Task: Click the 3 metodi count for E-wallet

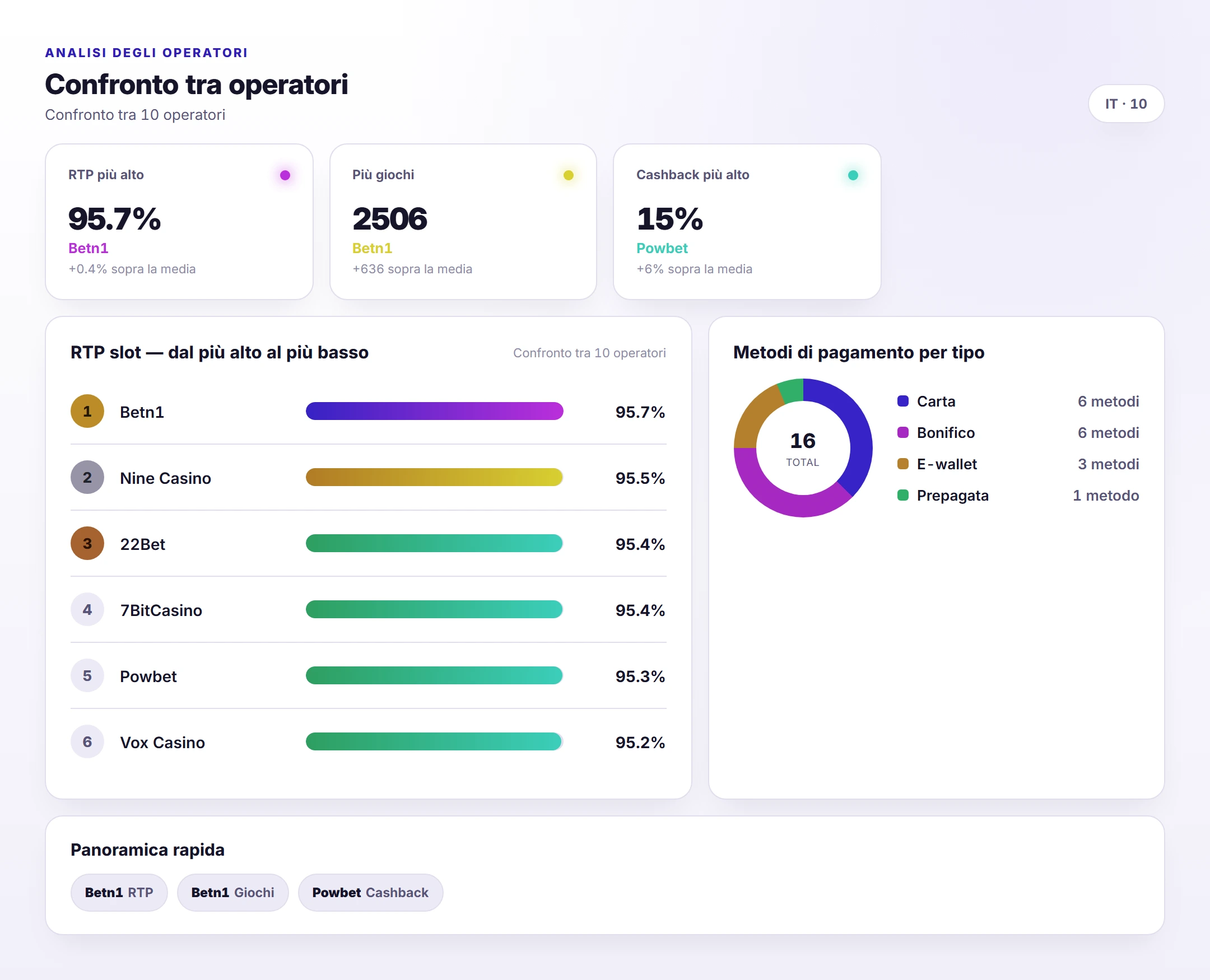Action: (x=1109, y=464)
